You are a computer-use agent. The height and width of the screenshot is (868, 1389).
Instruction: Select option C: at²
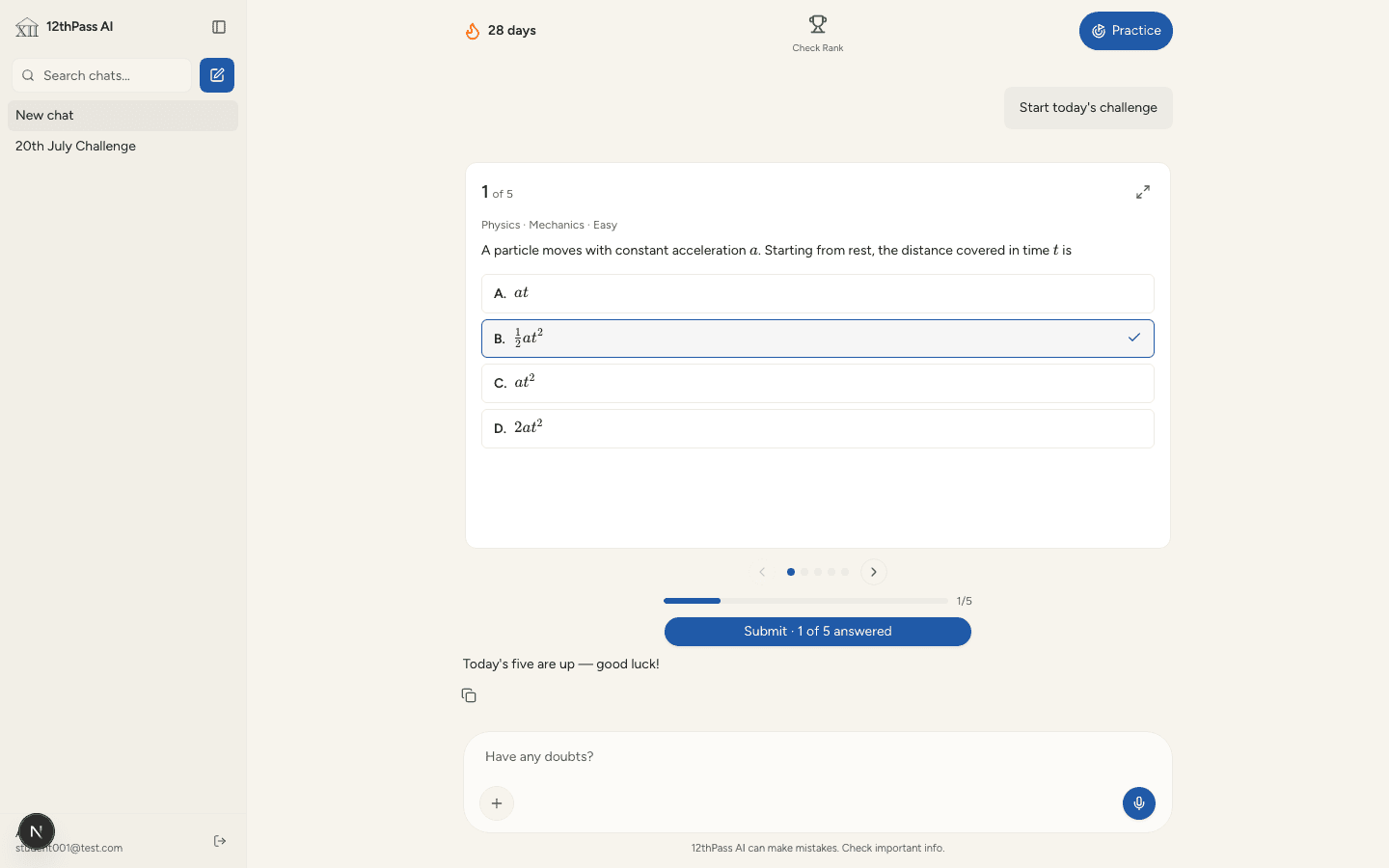click(x=818, y=383)
